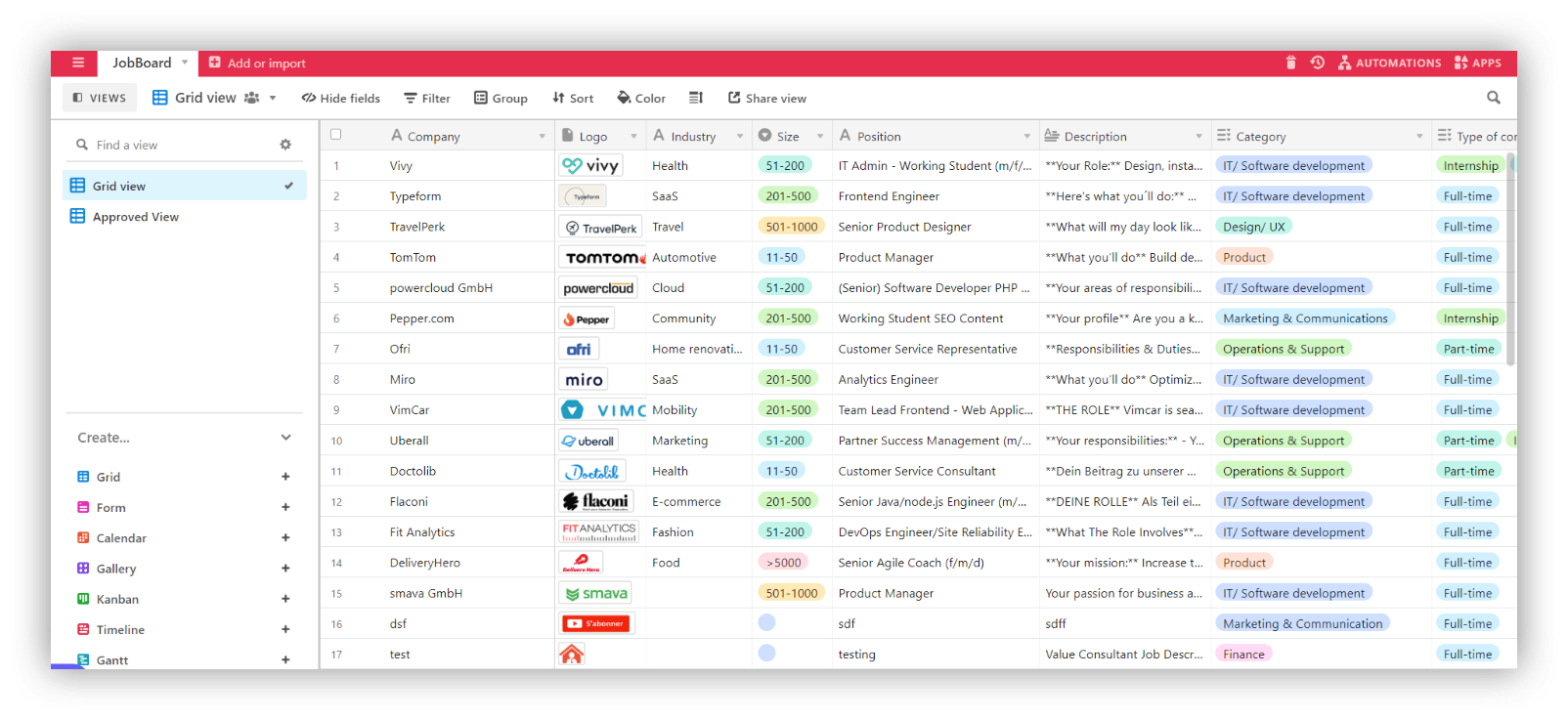Open the JobBoard table dropdown arrow
The height and width of the screenshot is (720, 1568).
click(185, 63)
